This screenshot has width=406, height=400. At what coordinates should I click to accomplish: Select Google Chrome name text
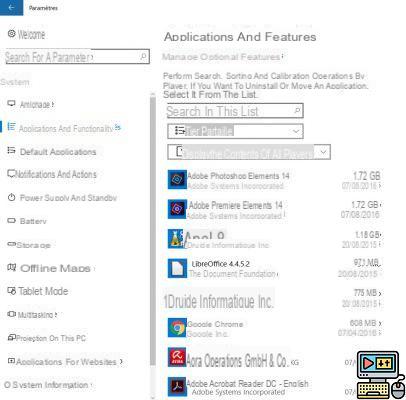[x=215, y=324]
